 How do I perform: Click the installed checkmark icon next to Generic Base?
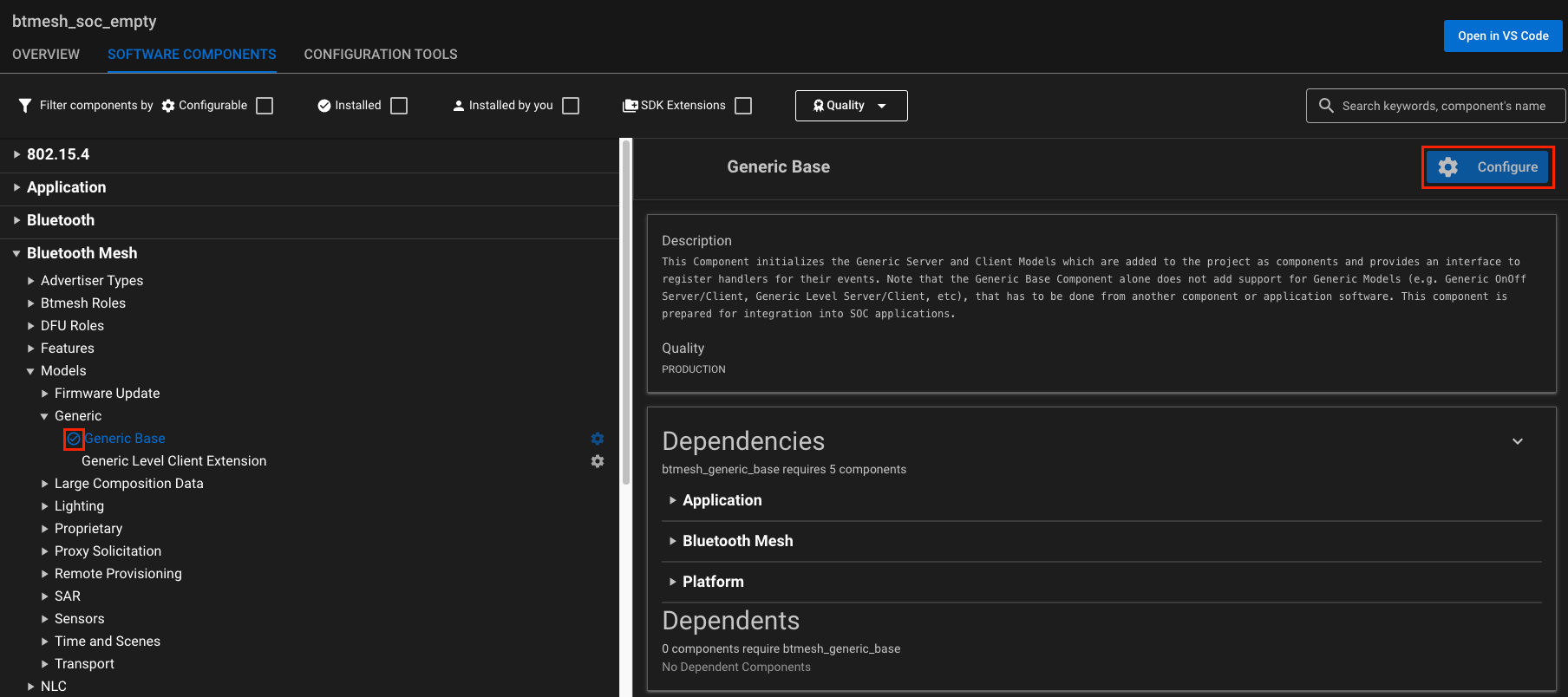pyautogui.click(x=74, y=440)
